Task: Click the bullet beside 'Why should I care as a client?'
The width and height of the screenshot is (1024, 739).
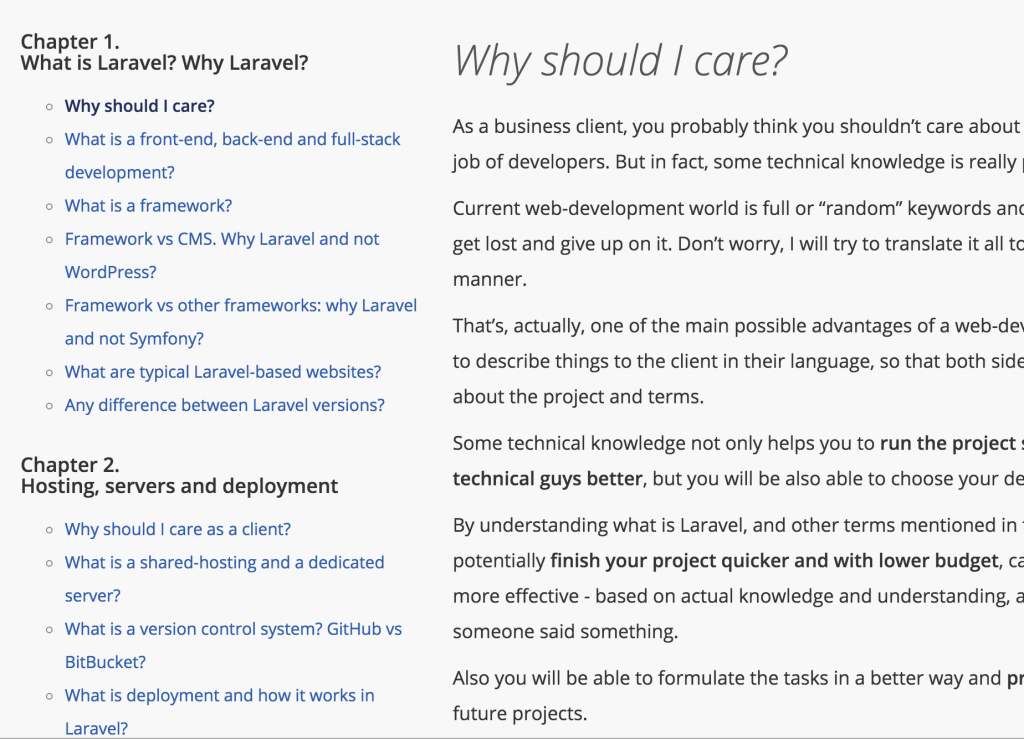Action: coord(49,530)
